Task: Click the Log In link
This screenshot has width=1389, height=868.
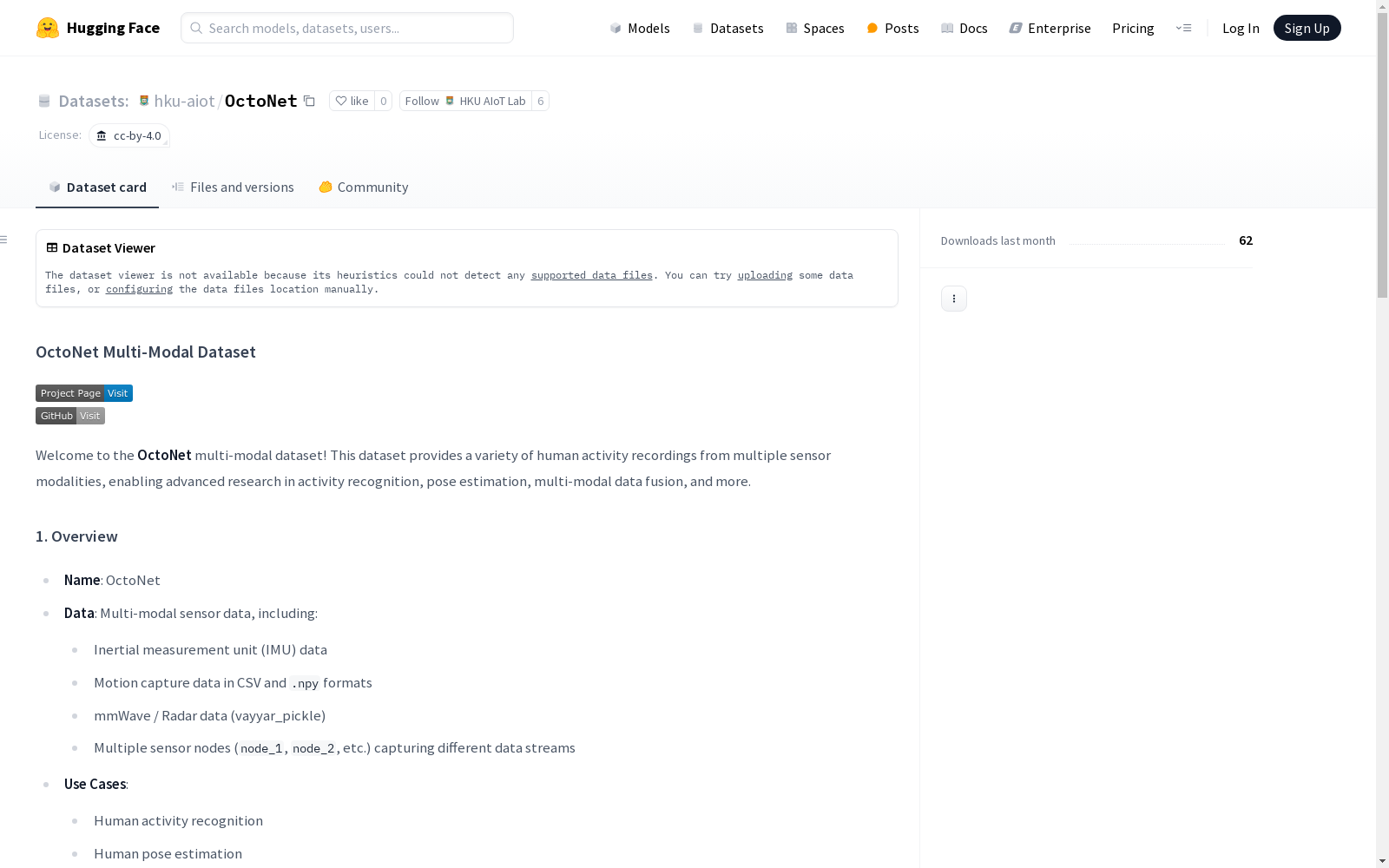Action: click(1241, 28)
